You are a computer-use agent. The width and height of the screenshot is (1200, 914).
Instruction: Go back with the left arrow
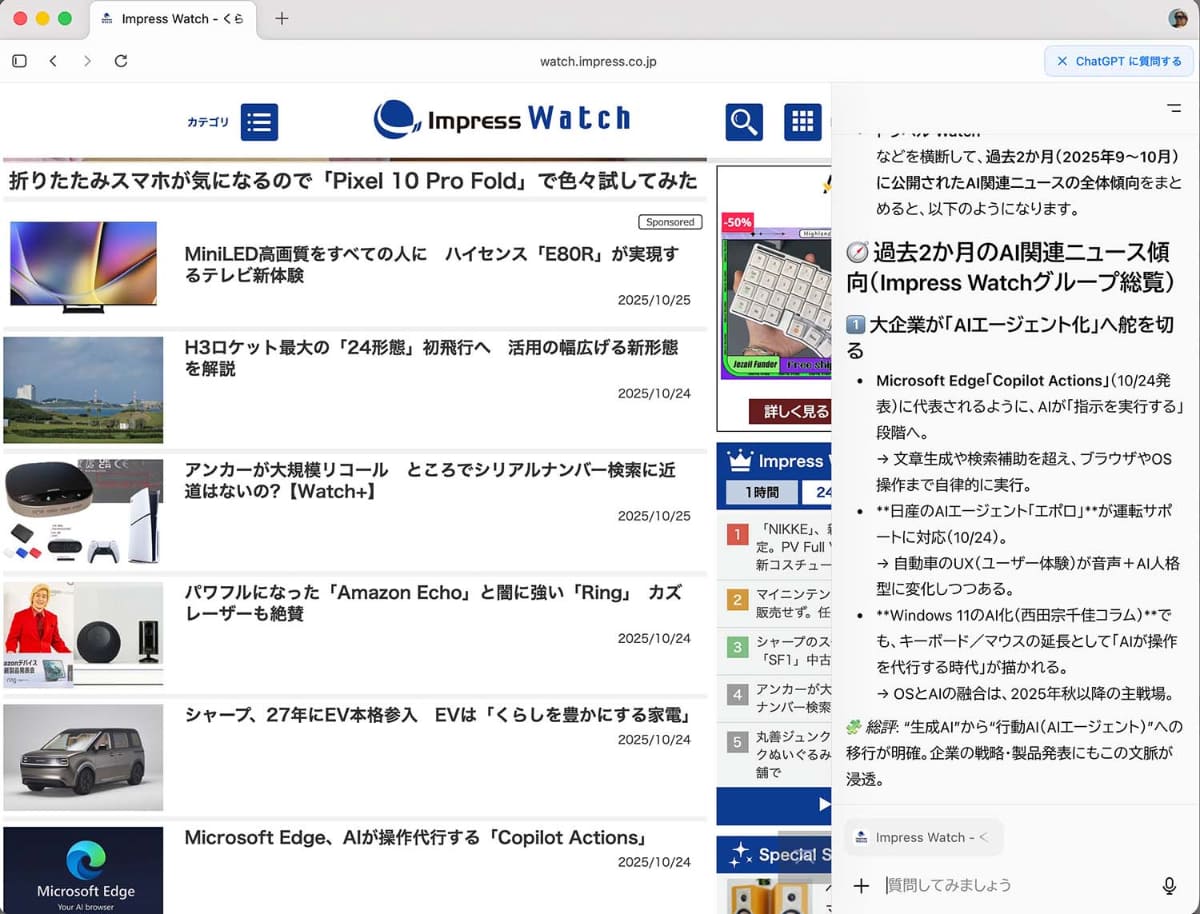(53, 61)
